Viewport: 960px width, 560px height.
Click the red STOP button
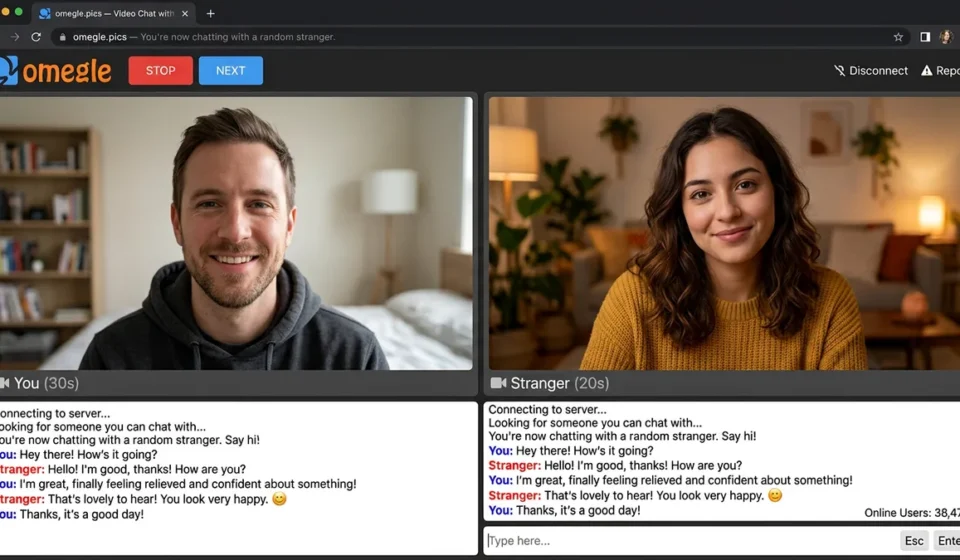[160, 70]
